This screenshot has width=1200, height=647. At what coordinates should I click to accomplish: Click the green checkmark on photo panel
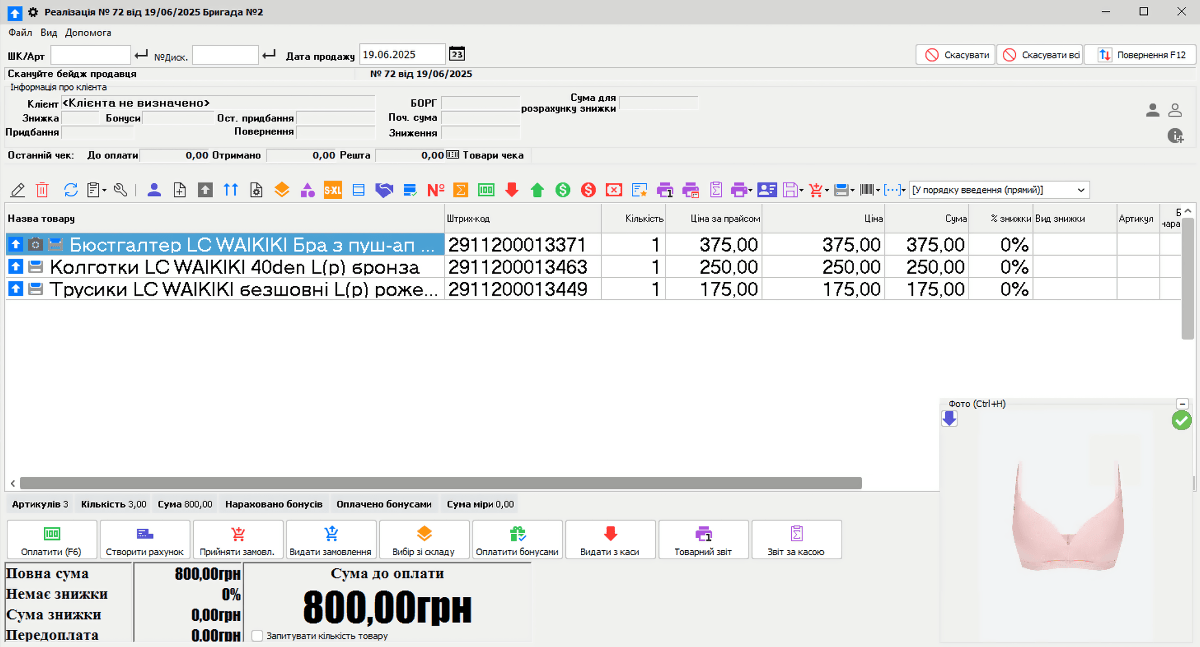[1181, 420]
